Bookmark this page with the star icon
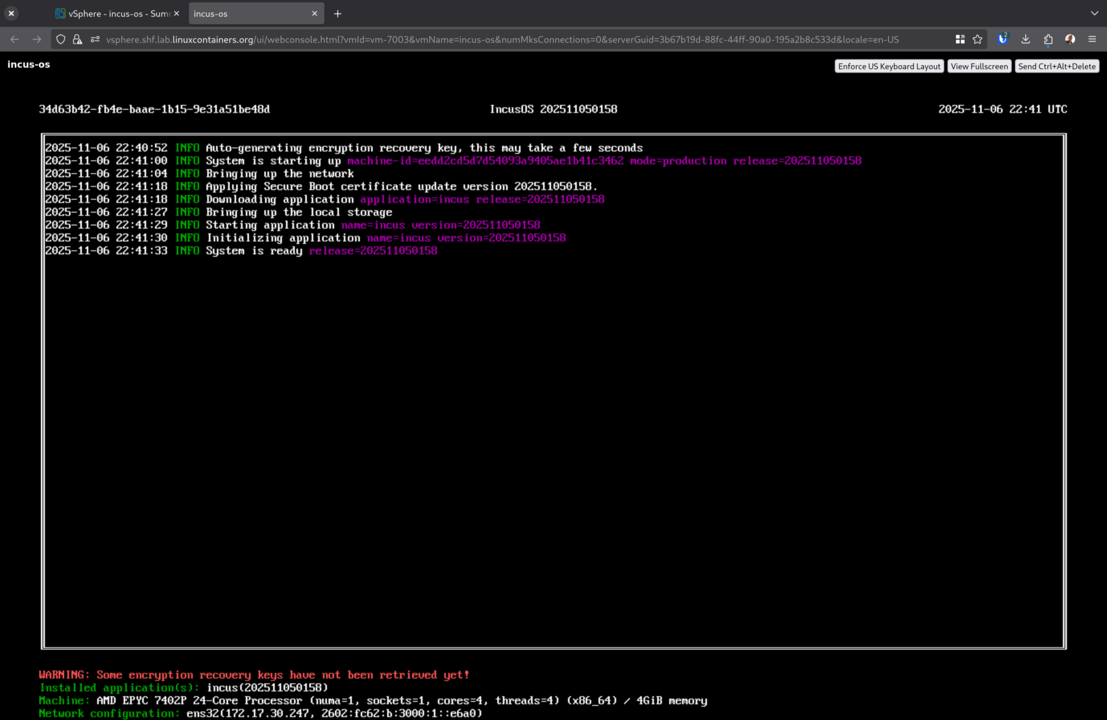The height and width of the screenshot is (720, 1107). click(x=977, y=39)
